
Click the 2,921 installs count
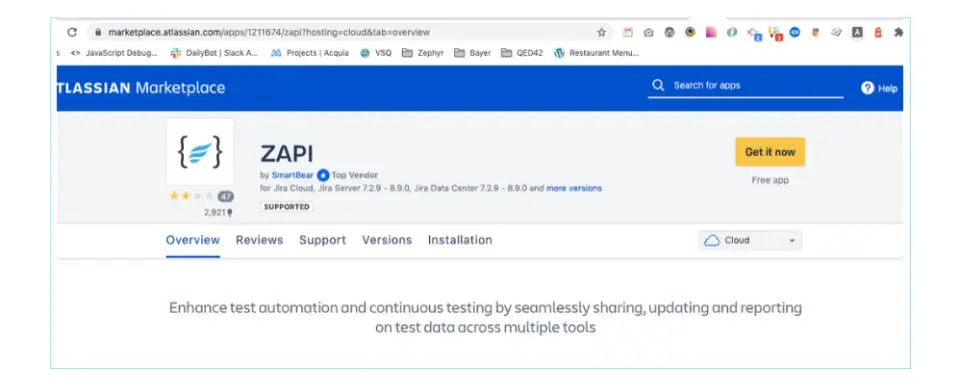pyautogui.click(x=219, y=212)
